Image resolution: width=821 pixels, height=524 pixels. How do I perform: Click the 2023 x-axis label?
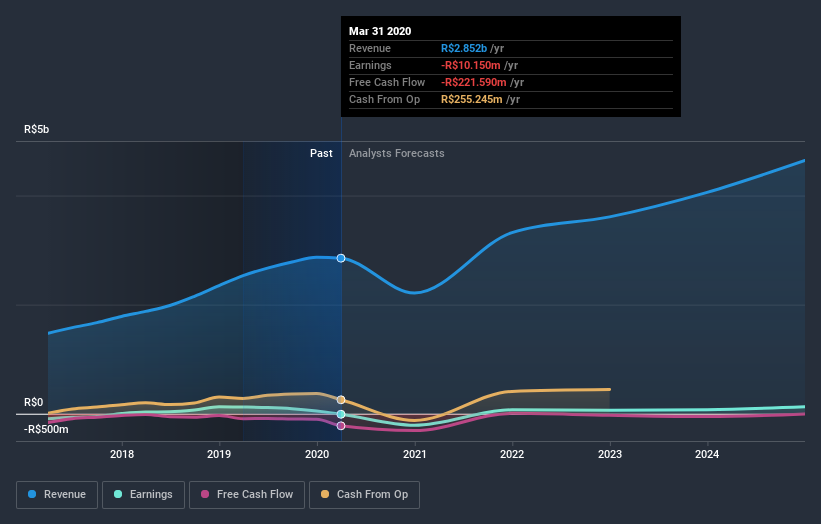[x=610, y=454]
